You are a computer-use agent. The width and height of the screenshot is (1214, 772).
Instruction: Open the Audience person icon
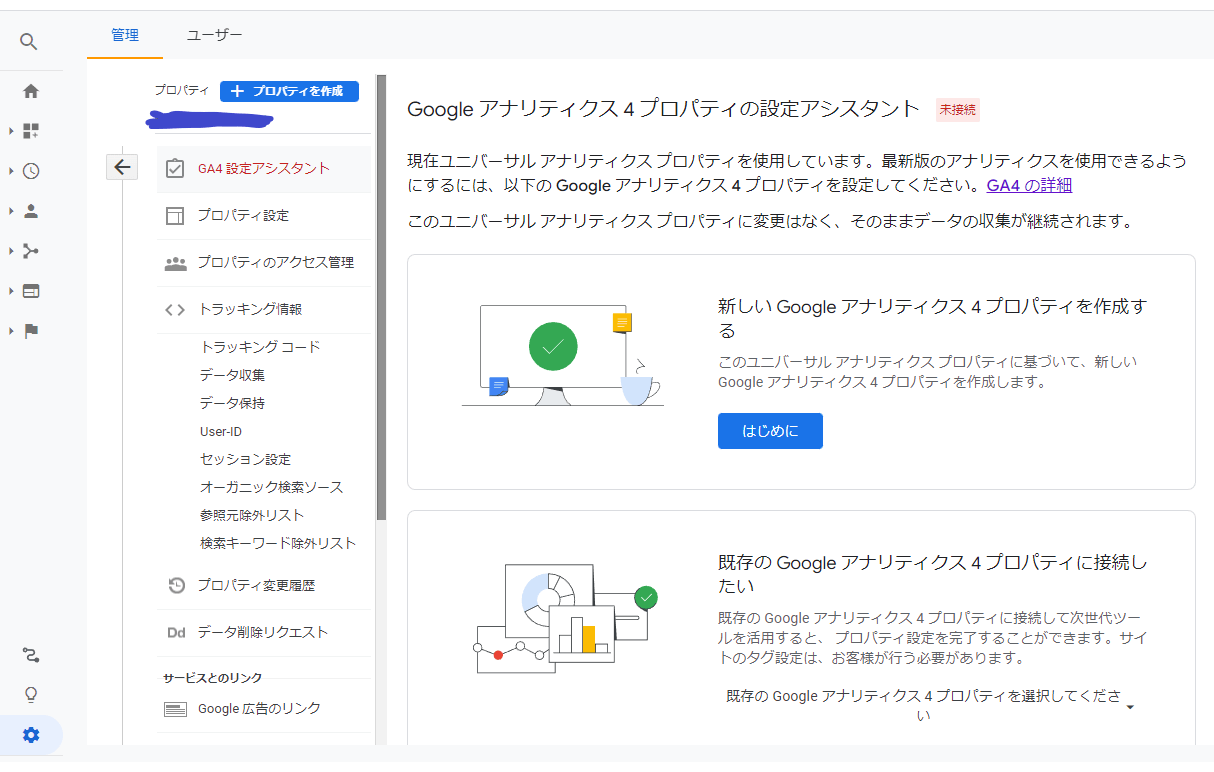tap(31, 211)
